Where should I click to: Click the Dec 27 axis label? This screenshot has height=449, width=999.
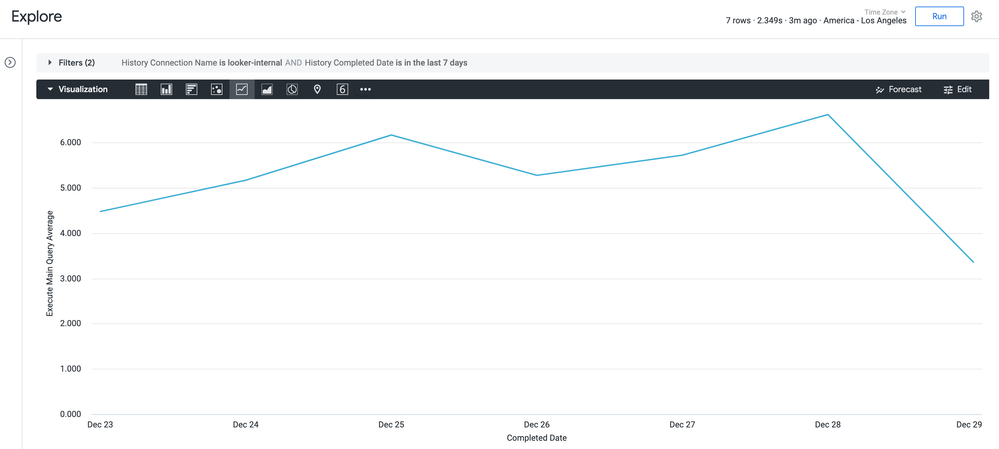click(682, 425)
